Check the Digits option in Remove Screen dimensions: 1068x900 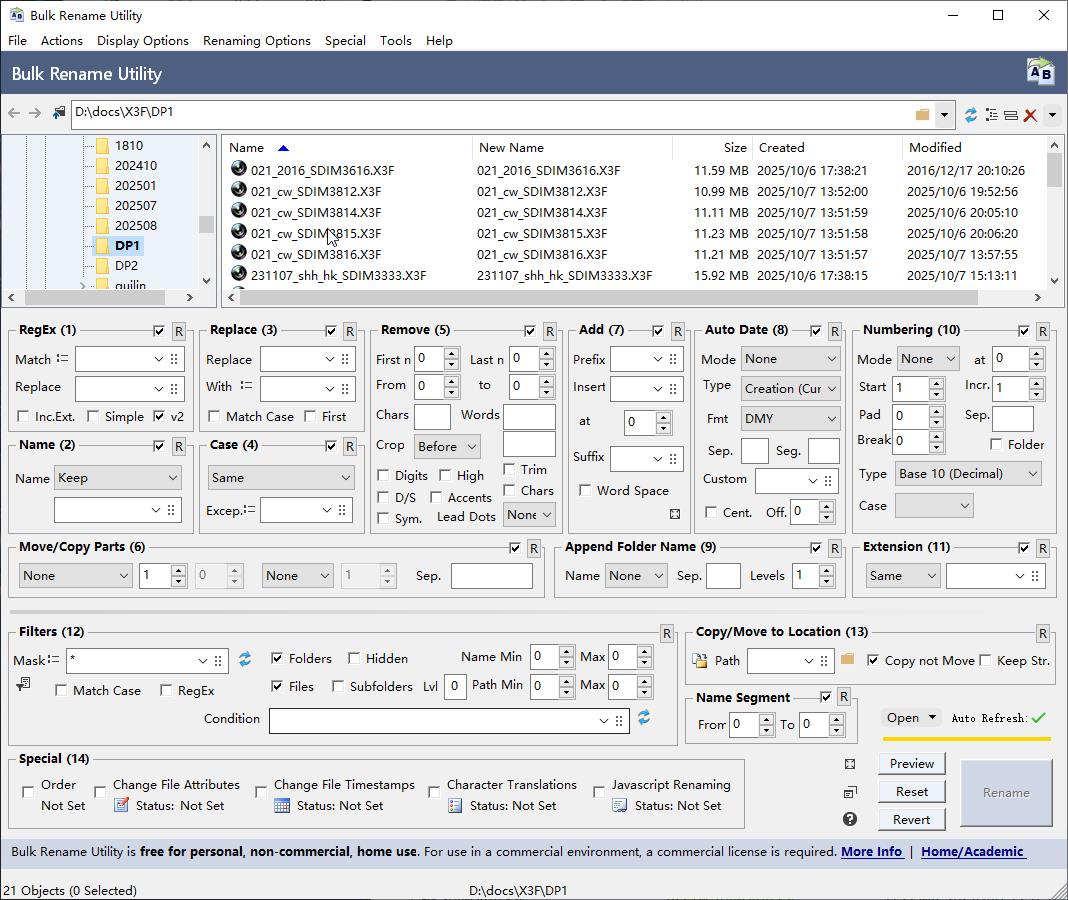click(x=383, y=475)
